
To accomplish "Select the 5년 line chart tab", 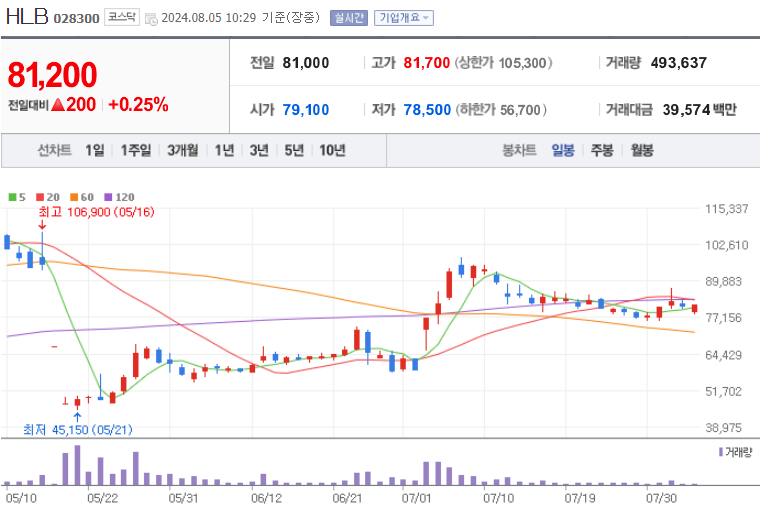I will 294,150.
